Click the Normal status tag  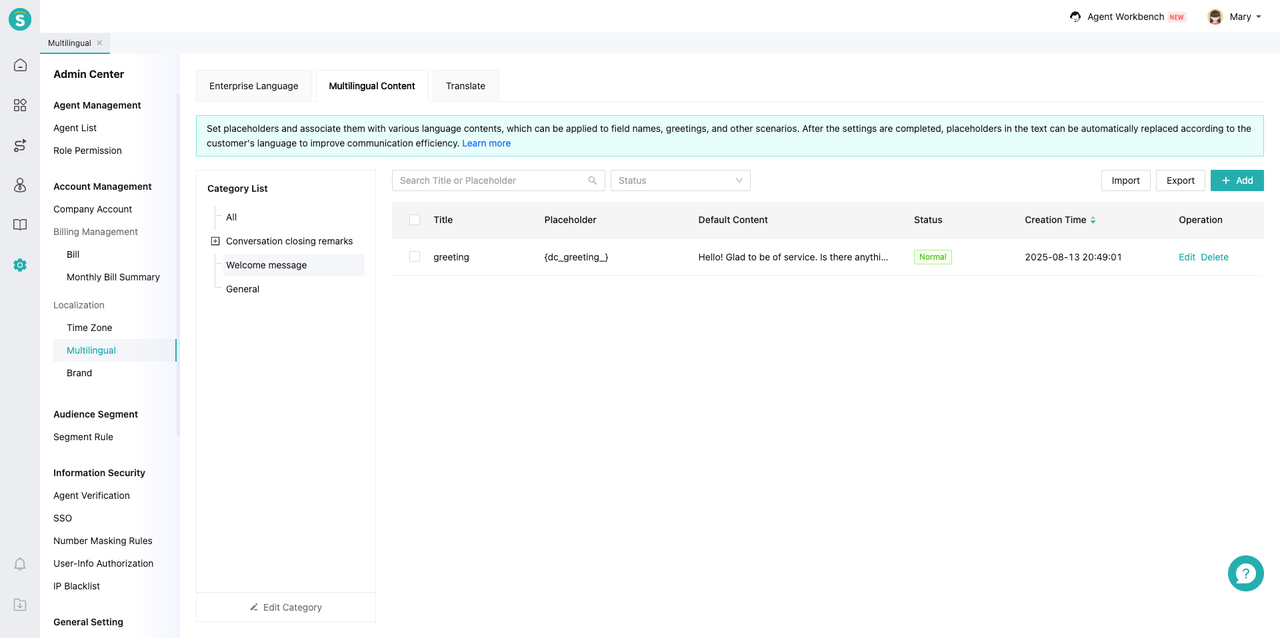coord(933,257)
